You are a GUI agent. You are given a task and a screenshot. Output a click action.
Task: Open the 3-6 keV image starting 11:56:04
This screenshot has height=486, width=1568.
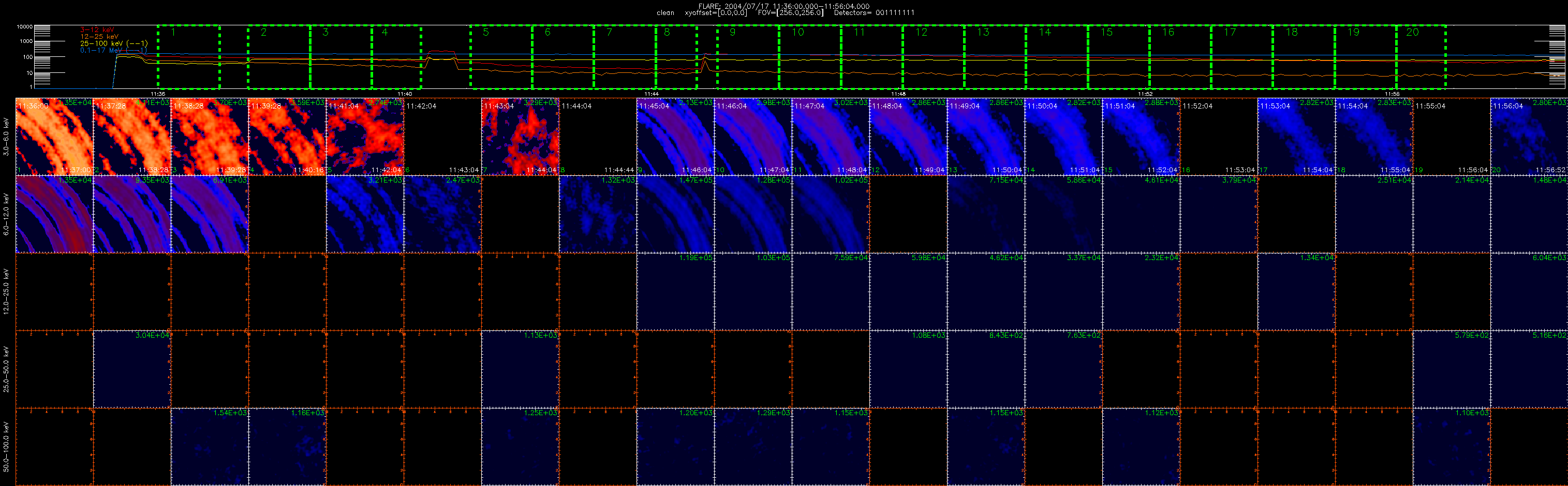point(1529,136)
